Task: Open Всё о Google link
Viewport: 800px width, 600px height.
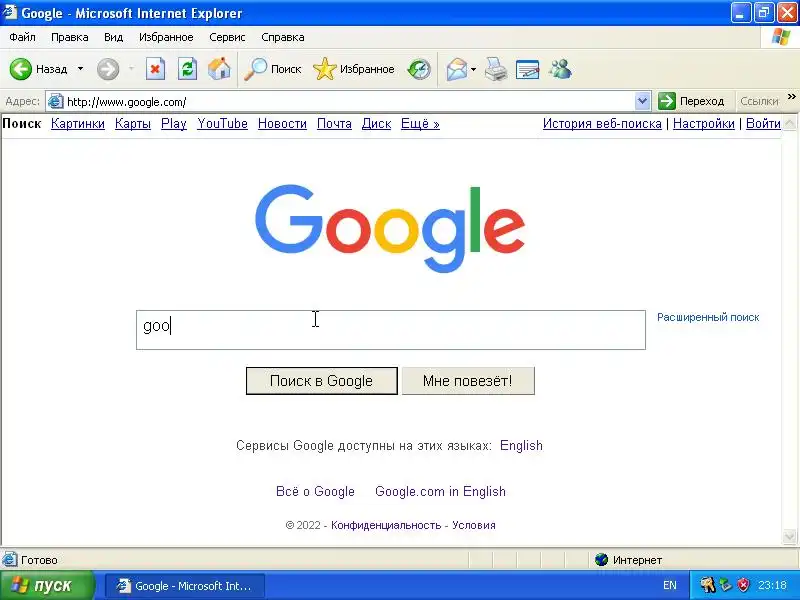Action: [315, 491]
